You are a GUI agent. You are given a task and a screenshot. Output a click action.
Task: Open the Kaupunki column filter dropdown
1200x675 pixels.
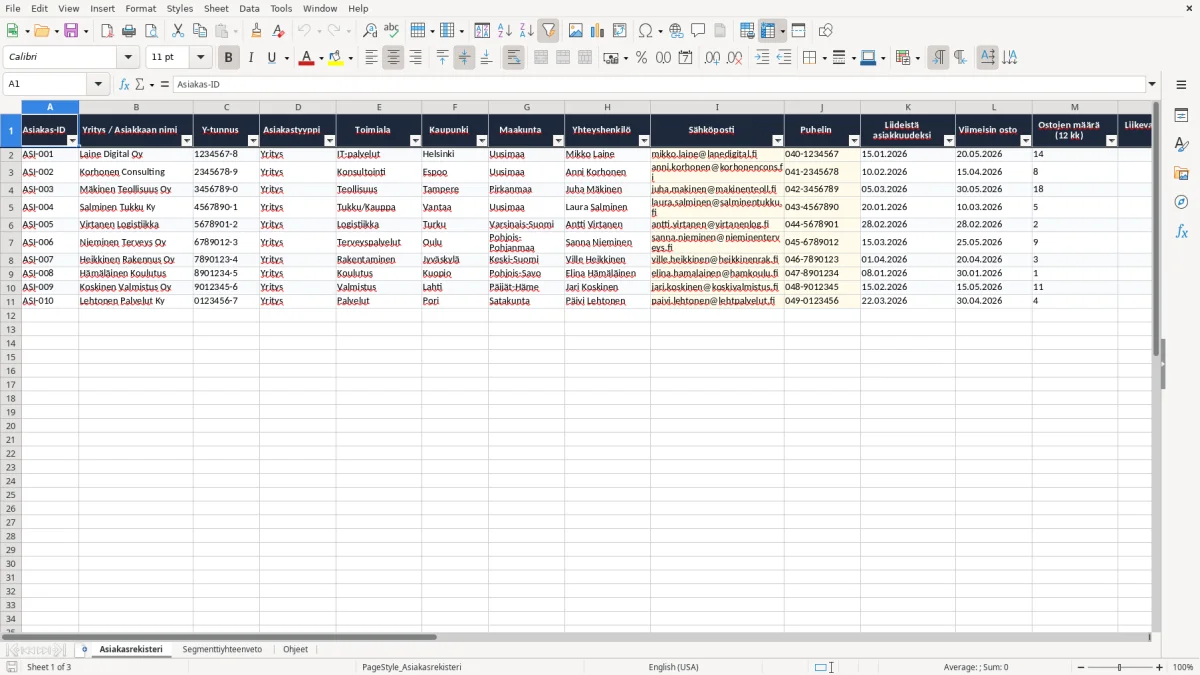[482, 141]
